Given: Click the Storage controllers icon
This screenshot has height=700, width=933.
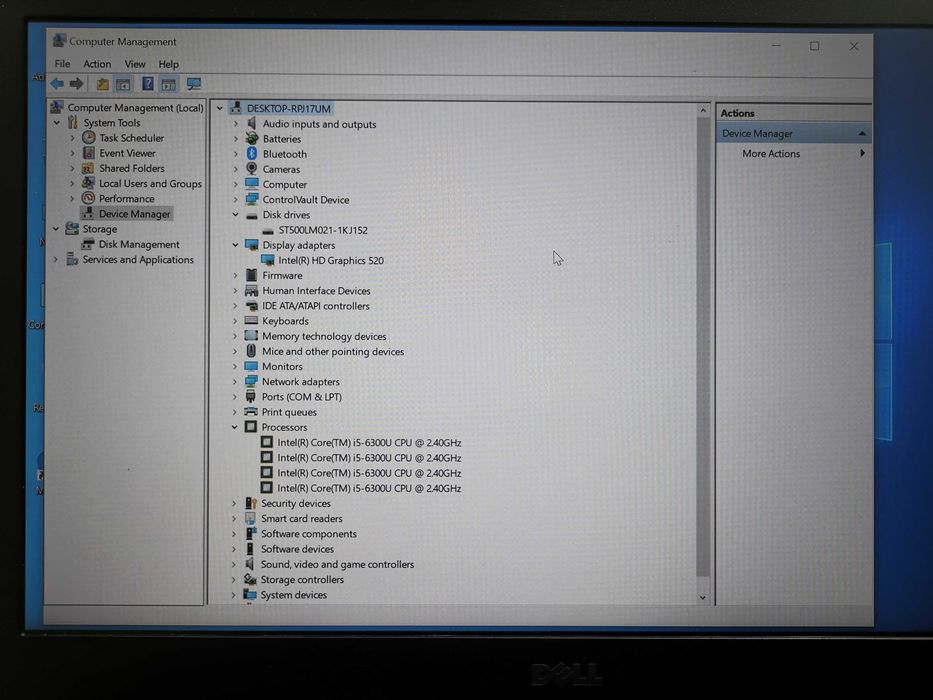Looking at the screenshot, I should [250, 579].
